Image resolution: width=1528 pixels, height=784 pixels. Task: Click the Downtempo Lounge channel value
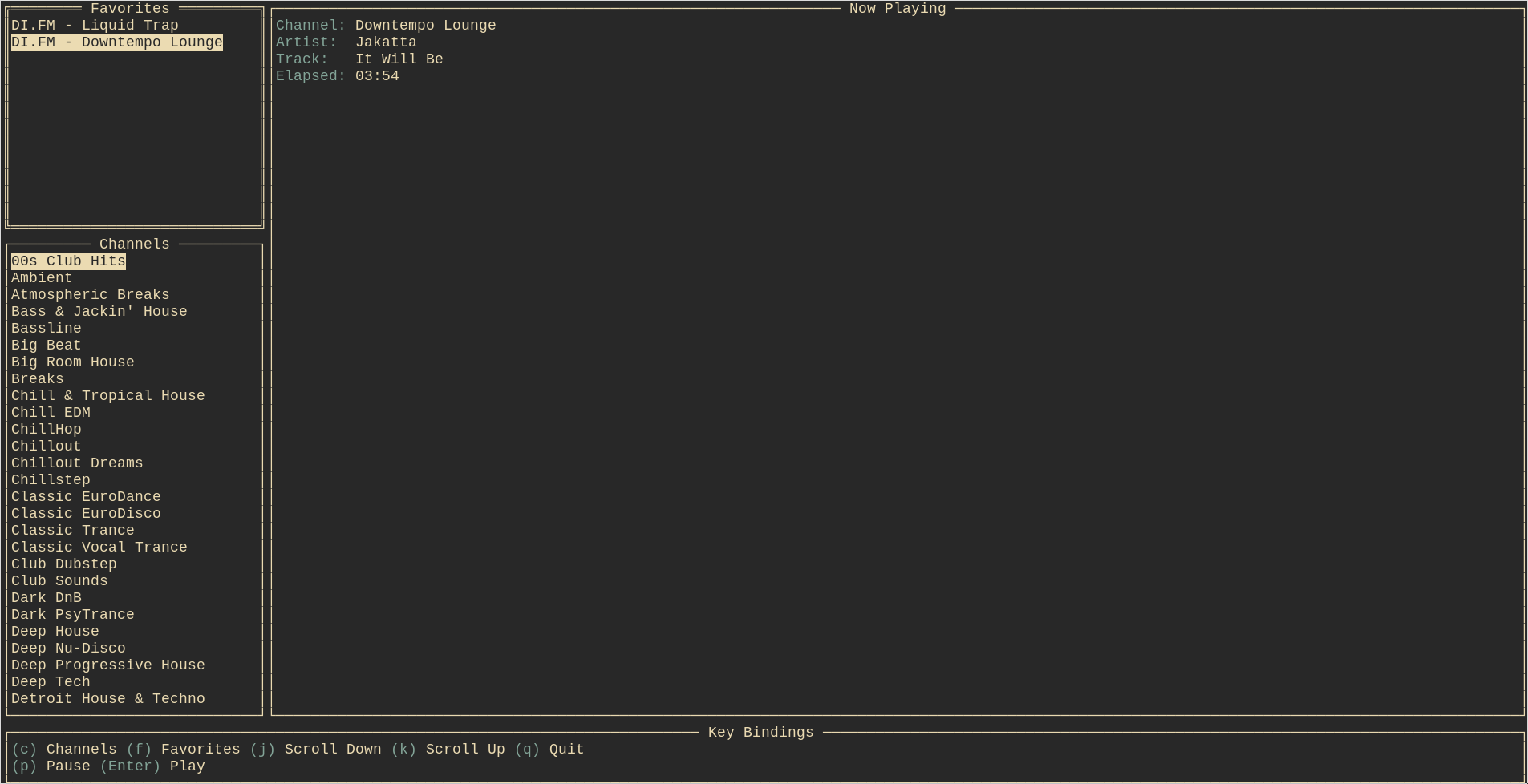point(426,26)
